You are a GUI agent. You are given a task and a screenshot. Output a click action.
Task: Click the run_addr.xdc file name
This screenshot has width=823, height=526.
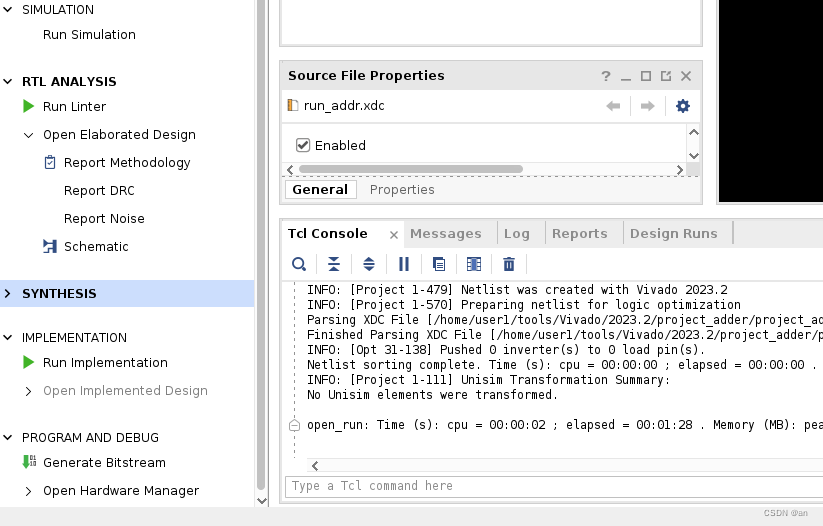(x=344, y=106)
